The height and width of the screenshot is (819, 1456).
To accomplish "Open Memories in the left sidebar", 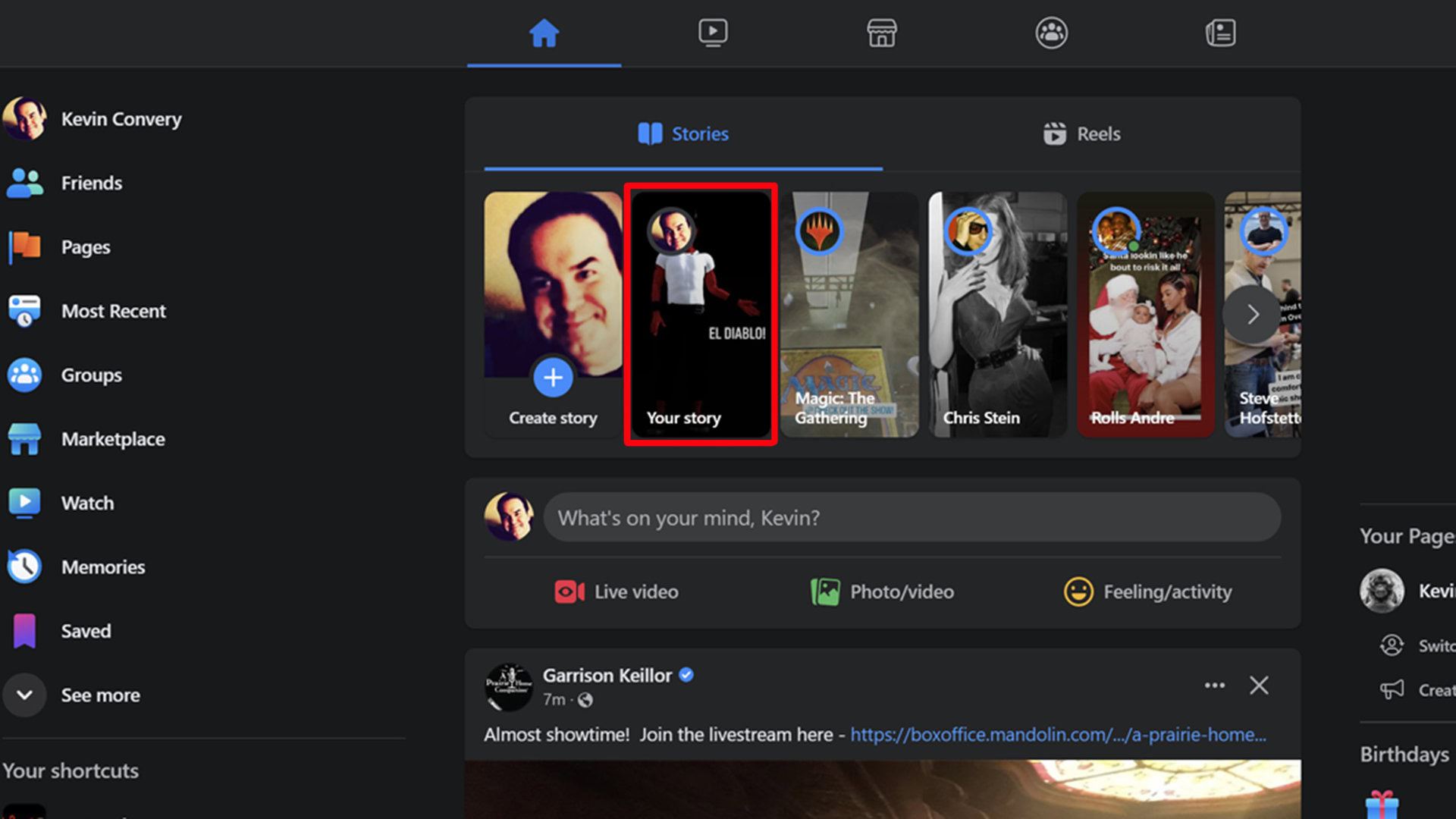I will coord(102,567).
